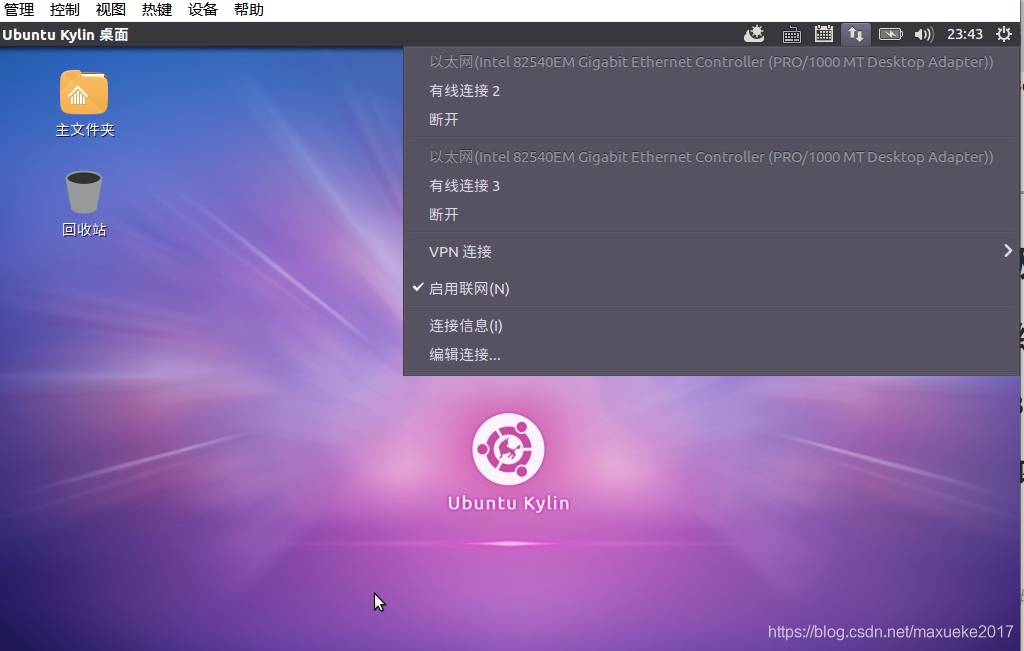Select the 回收站 trash icon on desktop
Viewport: 1024px width, 651px height.
[84, 204]
